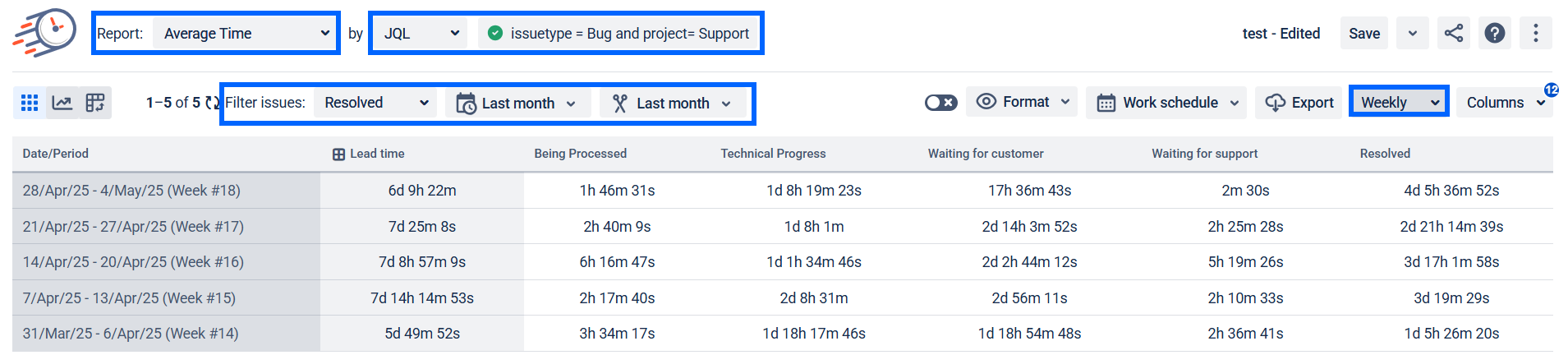Click the Time in Status stopwatch logo
This screenshot has height=355, width=1568.
pos(44,33)
